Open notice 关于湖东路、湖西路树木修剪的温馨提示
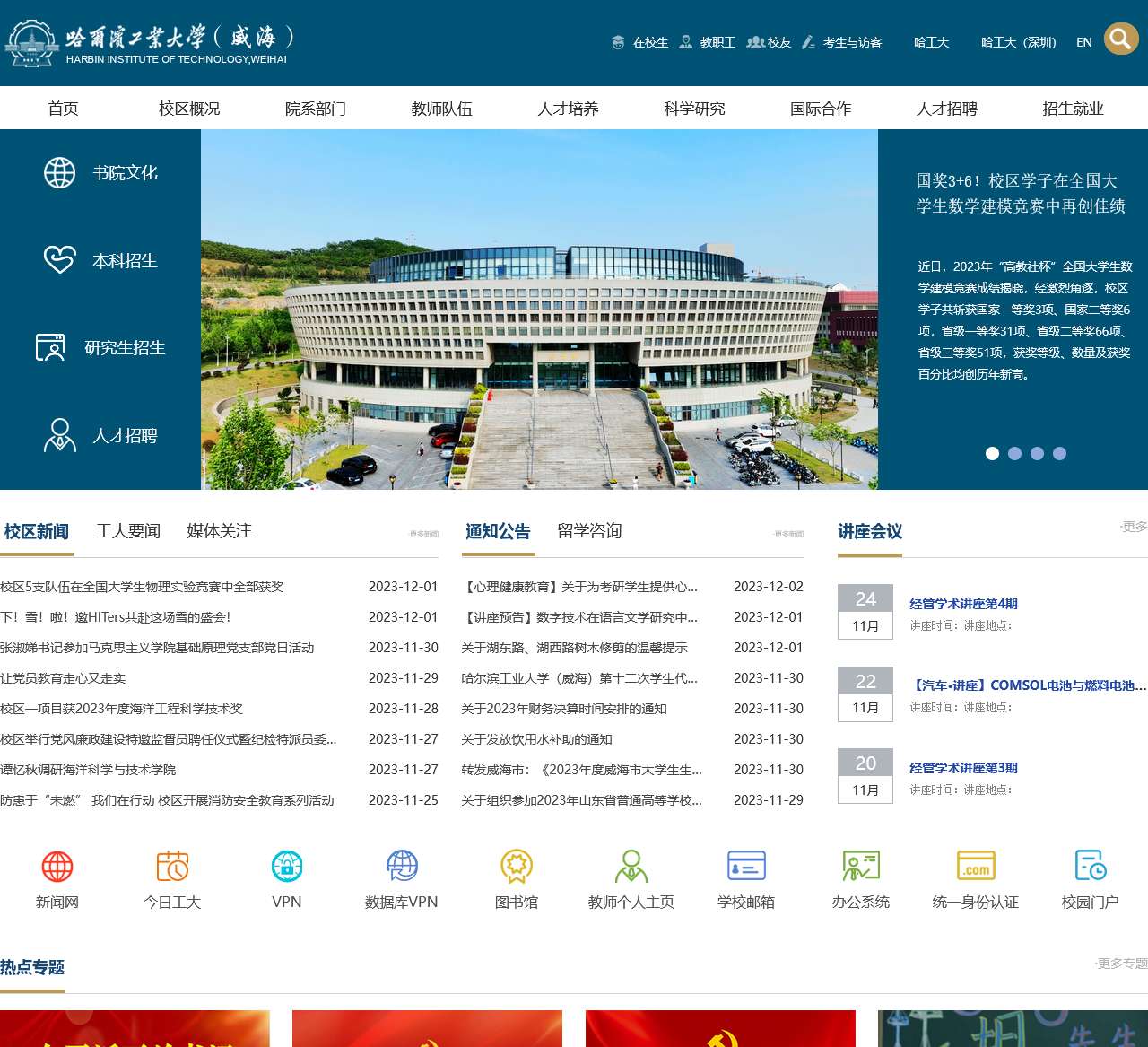 574,648
